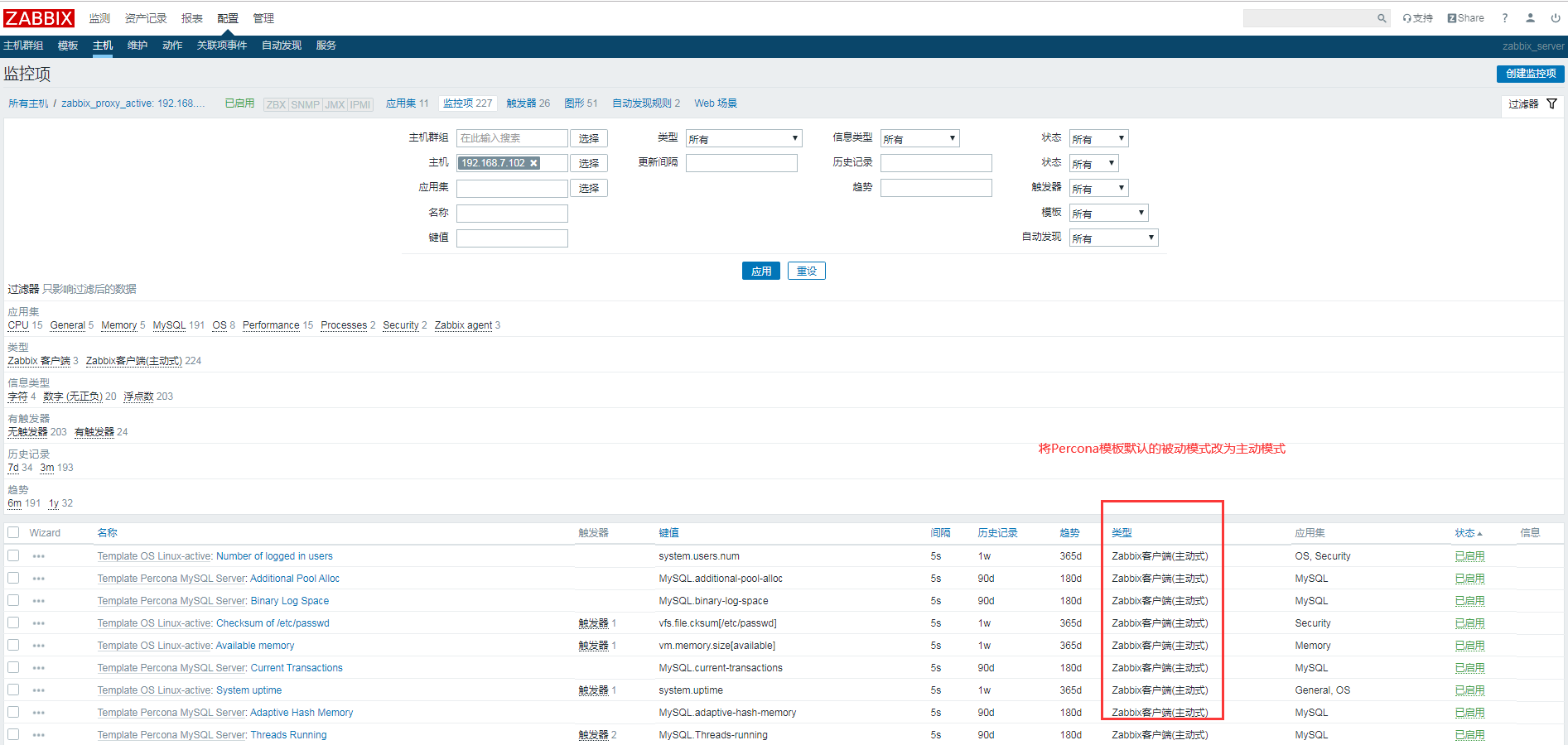
Task: Switch to the 模板 submenu tab
Action: (x=68, y=46)
